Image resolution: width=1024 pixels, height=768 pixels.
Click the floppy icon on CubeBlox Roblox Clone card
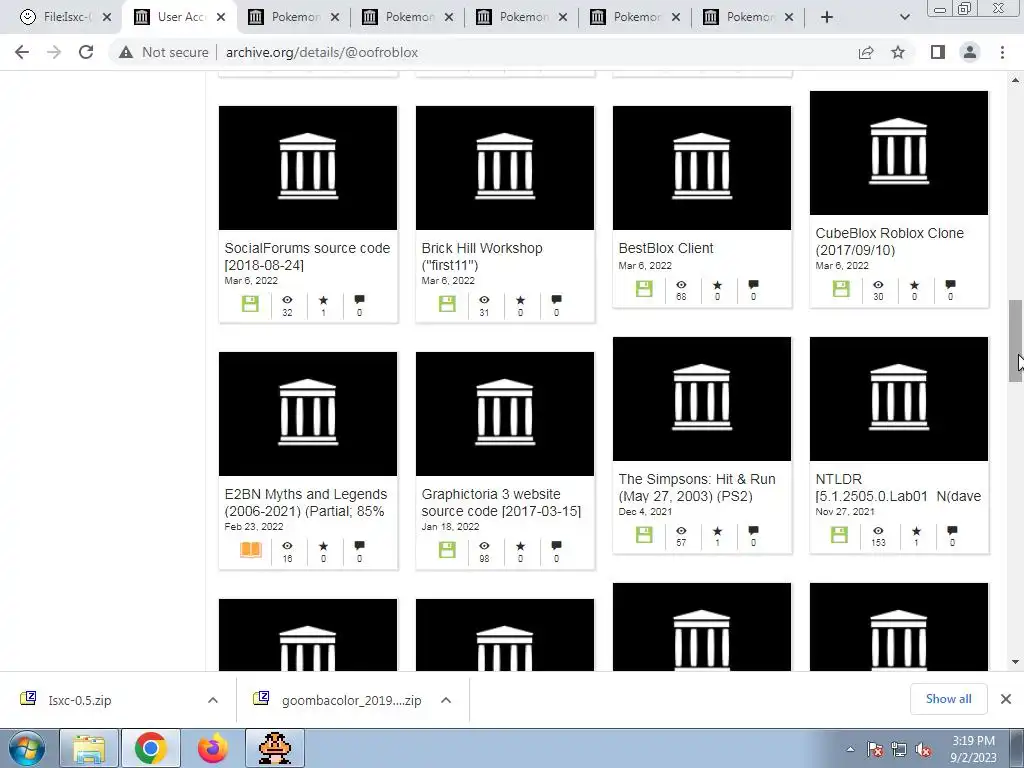point(841,289)
